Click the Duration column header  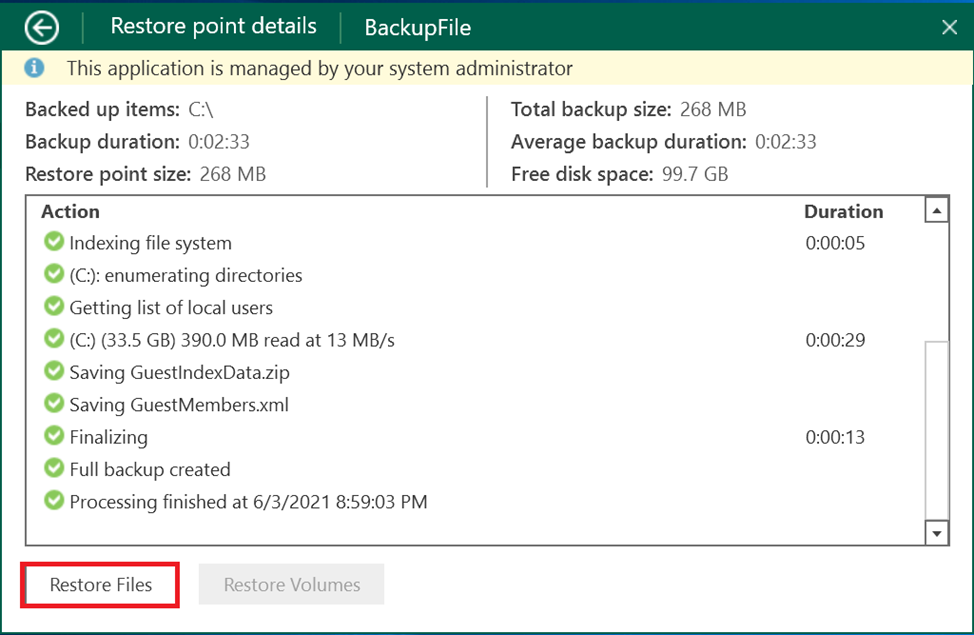tap(843, 211)
